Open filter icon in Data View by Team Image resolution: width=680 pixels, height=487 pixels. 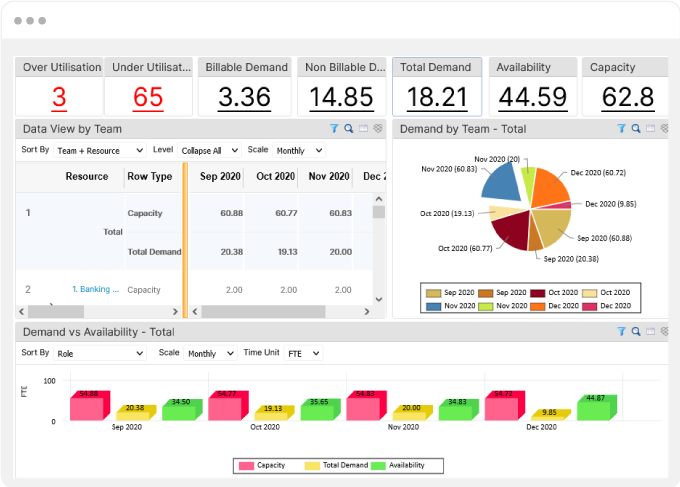[x=334, y=128]
